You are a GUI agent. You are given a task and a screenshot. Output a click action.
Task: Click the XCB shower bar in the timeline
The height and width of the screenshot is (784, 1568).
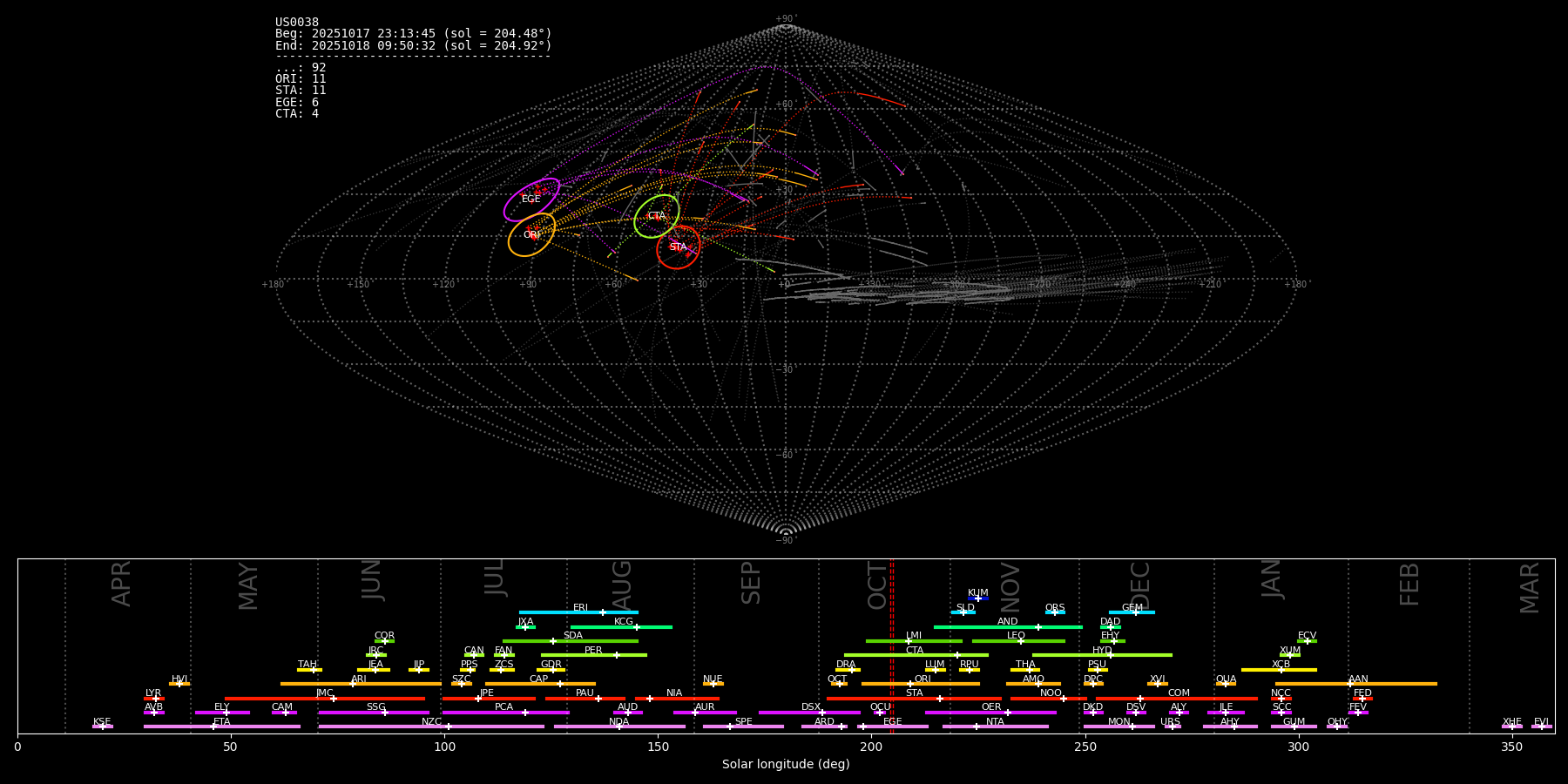(1279, 670)
